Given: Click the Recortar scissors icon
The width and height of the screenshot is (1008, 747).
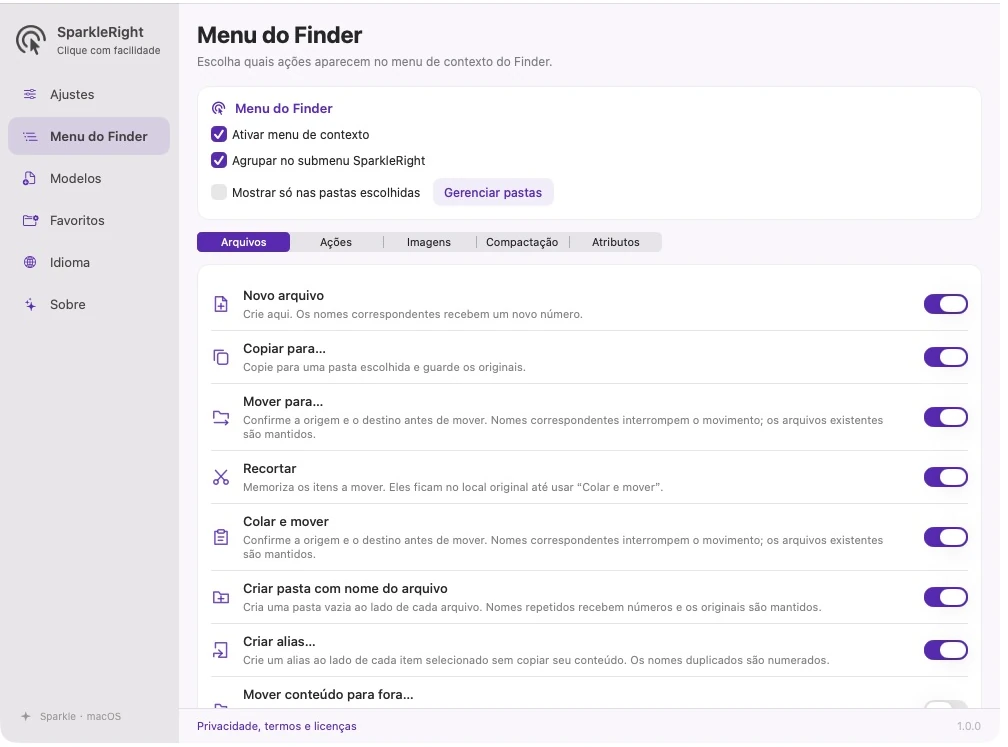Looking at the screenshot, I should click(x=220, y=477).
